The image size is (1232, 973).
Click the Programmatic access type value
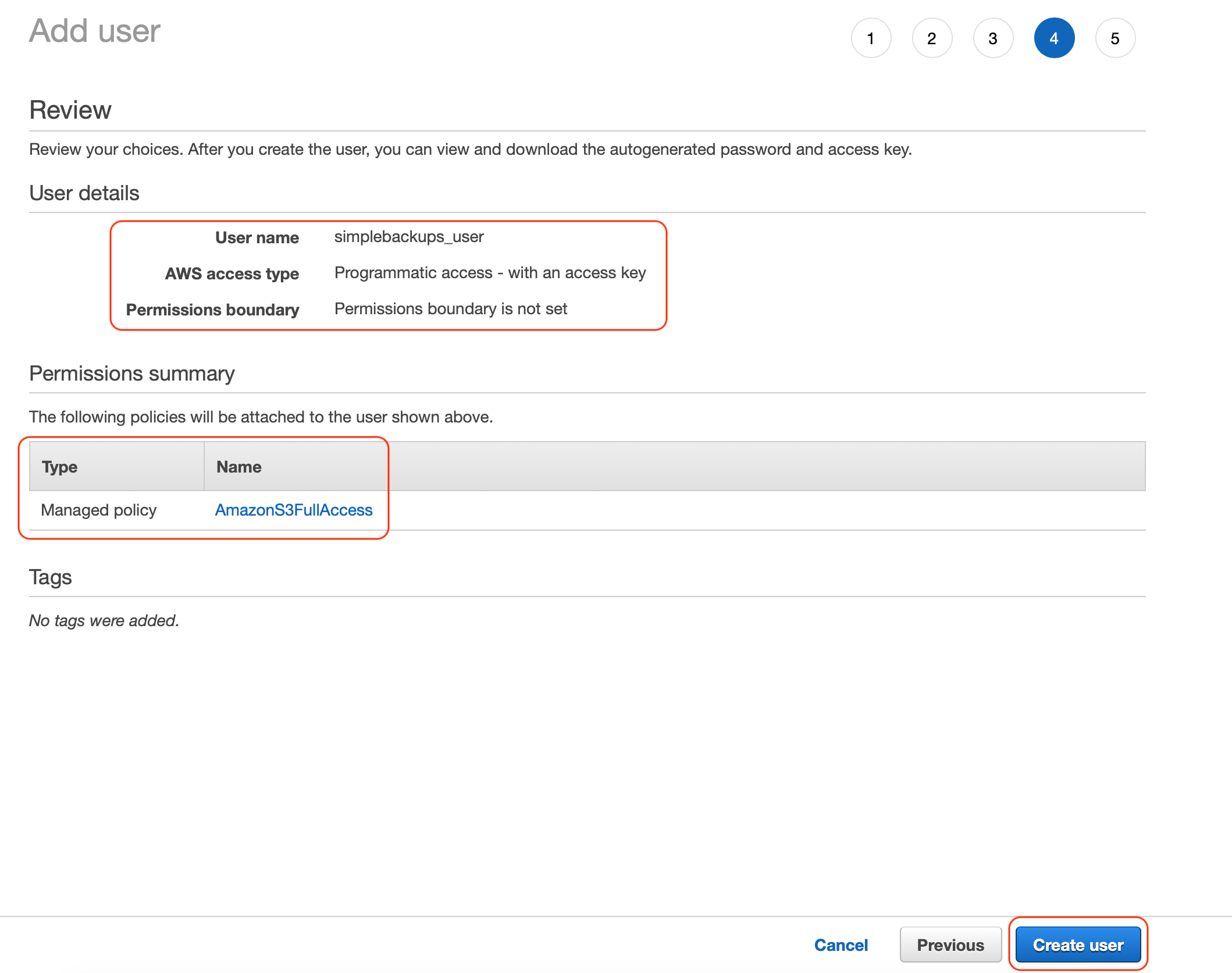(x=490, y=272)
